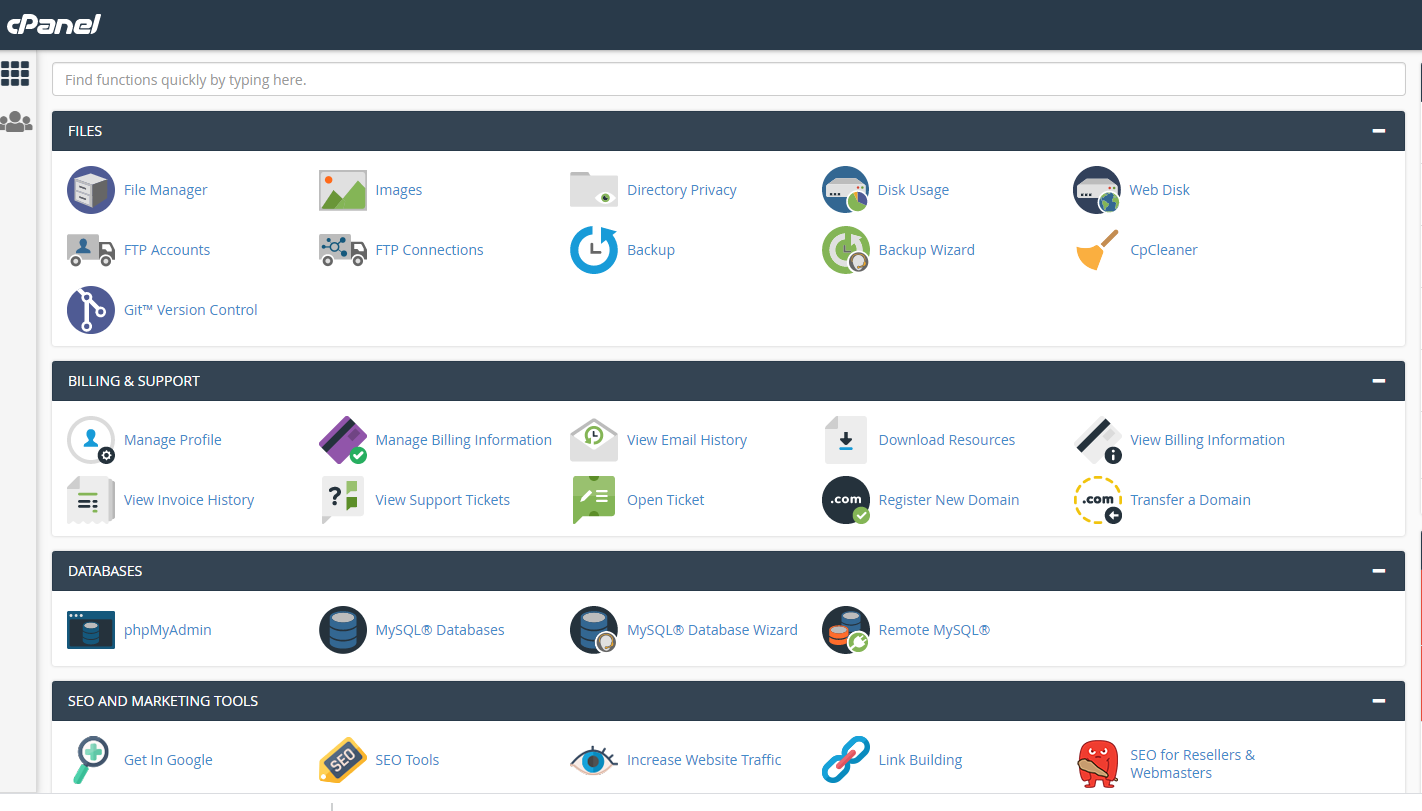Viewport: 1422px width, 811px height.
Task: Open the Link Building link
Action: (920, 760)
